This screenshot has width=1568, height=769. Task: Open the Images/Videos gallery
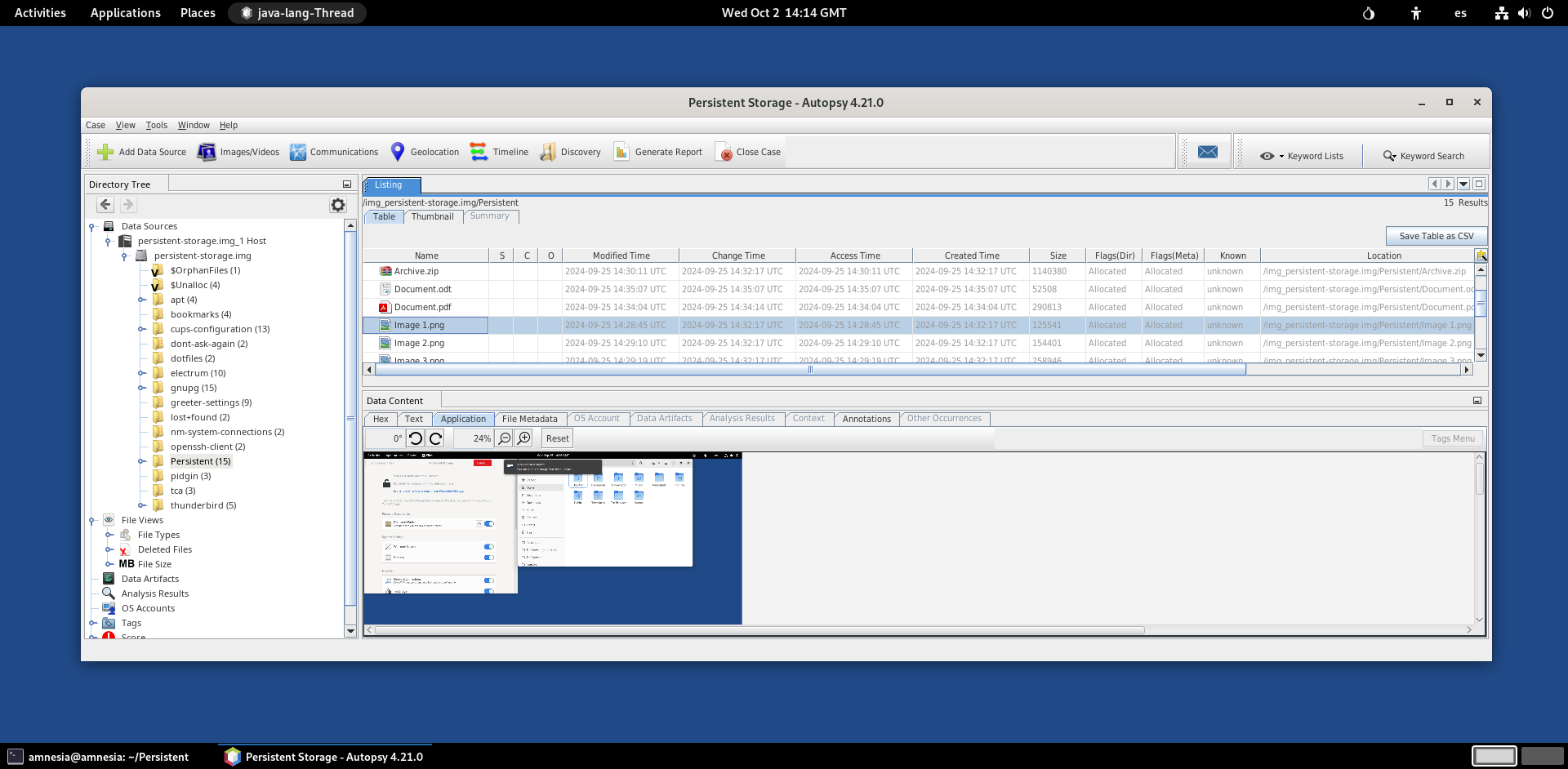tap(238, 151)
